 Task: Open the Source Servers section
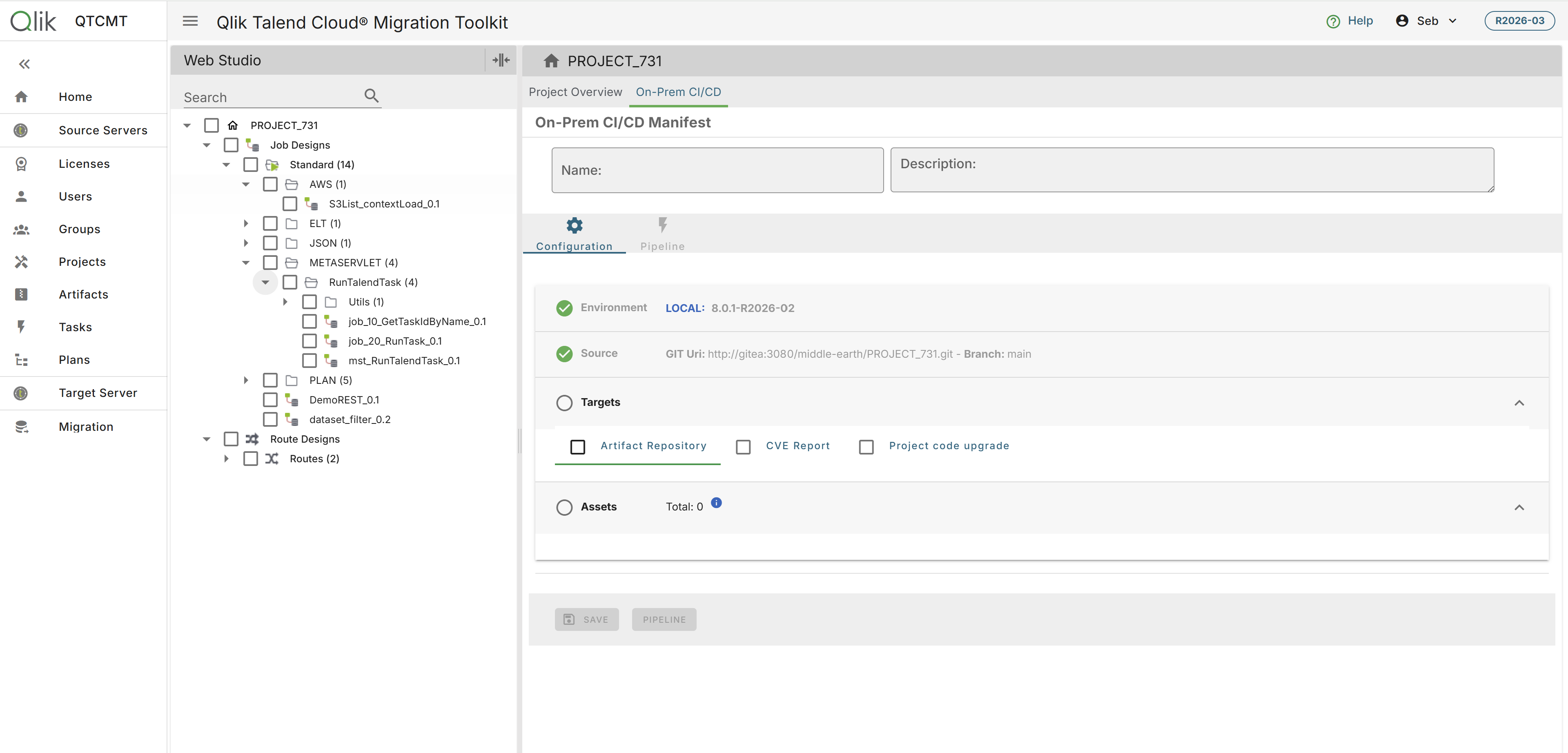pos(103,130)
